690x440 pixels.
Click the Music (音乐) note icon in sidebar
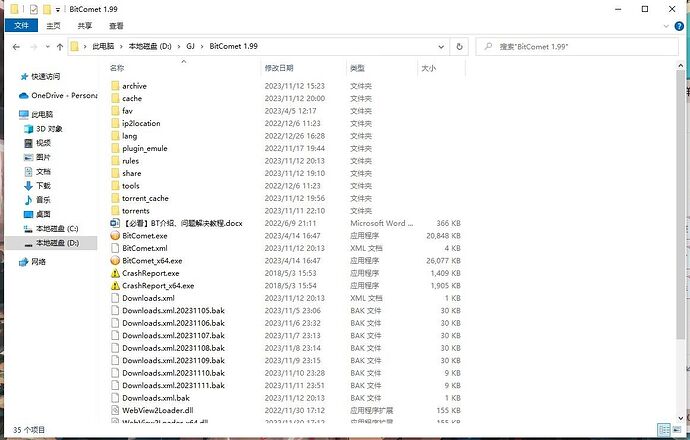tap(29, 200)
